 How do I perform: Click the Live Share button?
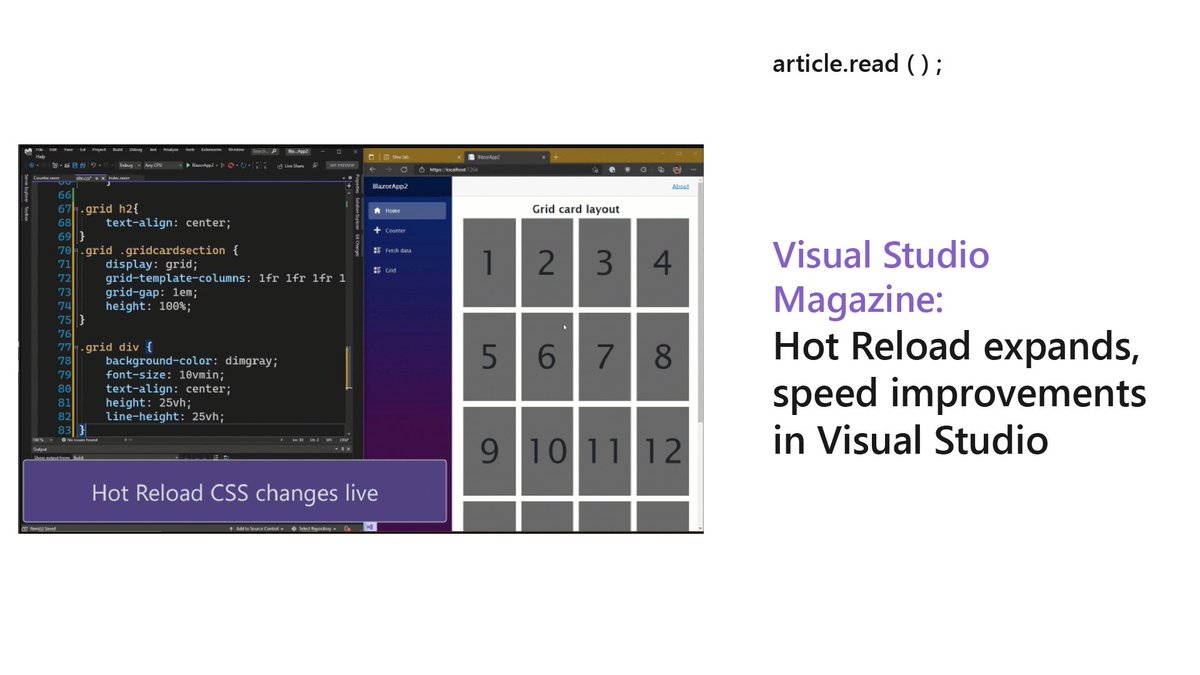point(291,165)
